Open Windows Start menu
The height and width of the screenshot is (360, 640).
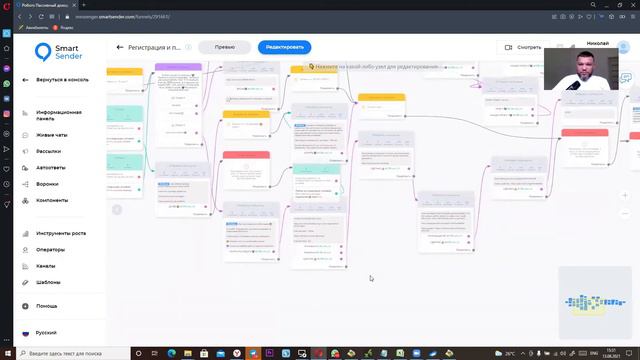pos(7,353)
